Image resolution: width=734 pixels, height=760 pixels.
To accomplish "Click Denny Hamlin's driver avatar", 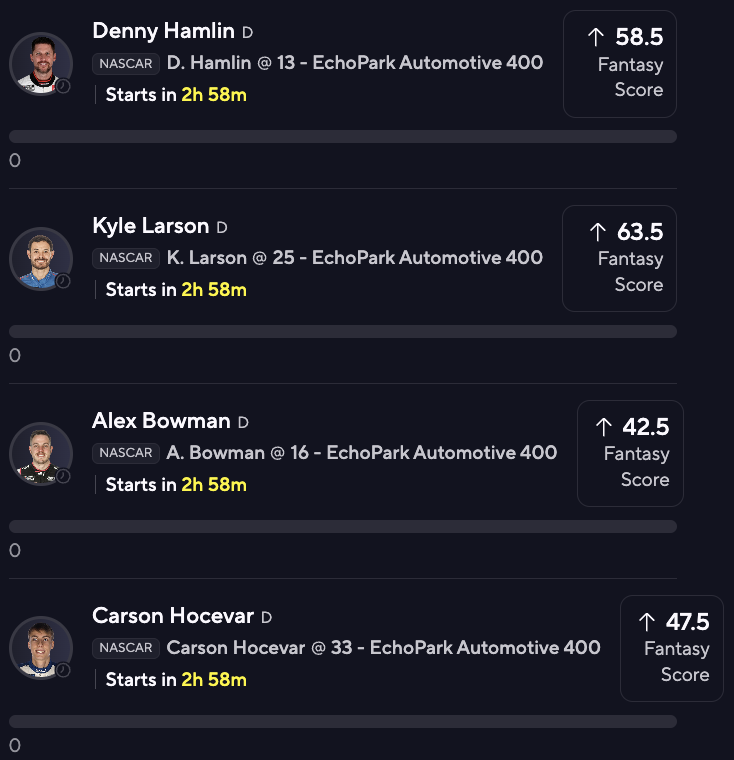I will pyautogui.click(x=41, y=63).
